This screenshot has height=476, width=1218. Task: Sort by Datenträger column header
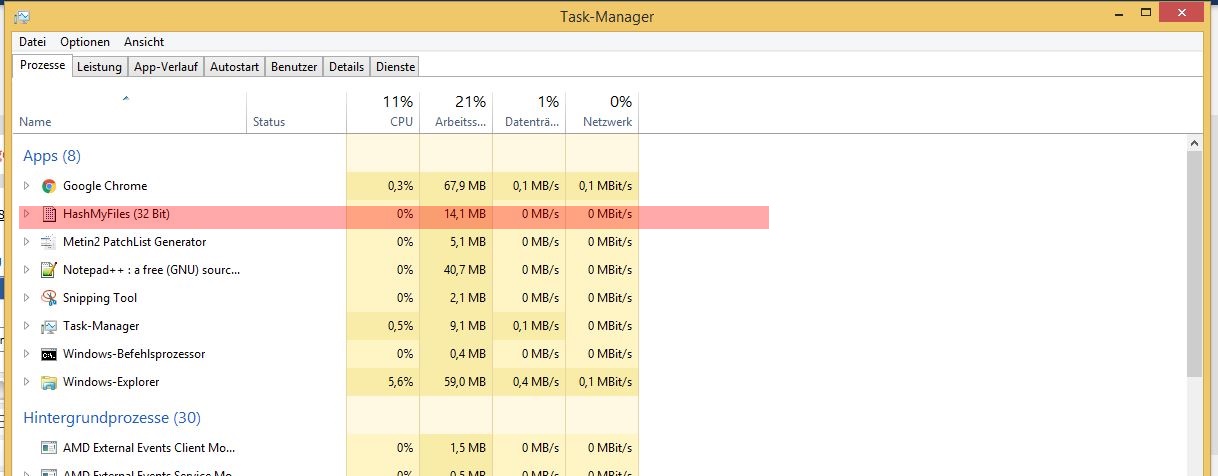(529, 111)
